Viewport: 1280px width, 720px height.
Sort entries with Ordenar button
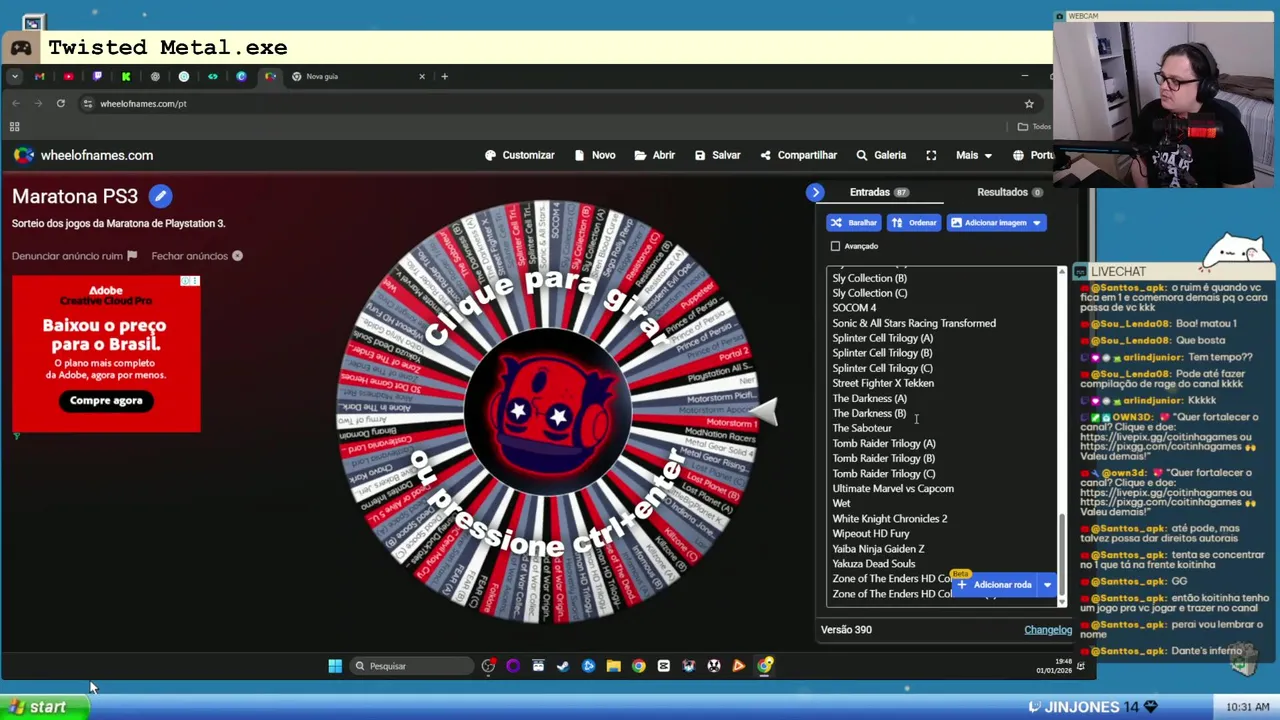[x=914, y=223]
